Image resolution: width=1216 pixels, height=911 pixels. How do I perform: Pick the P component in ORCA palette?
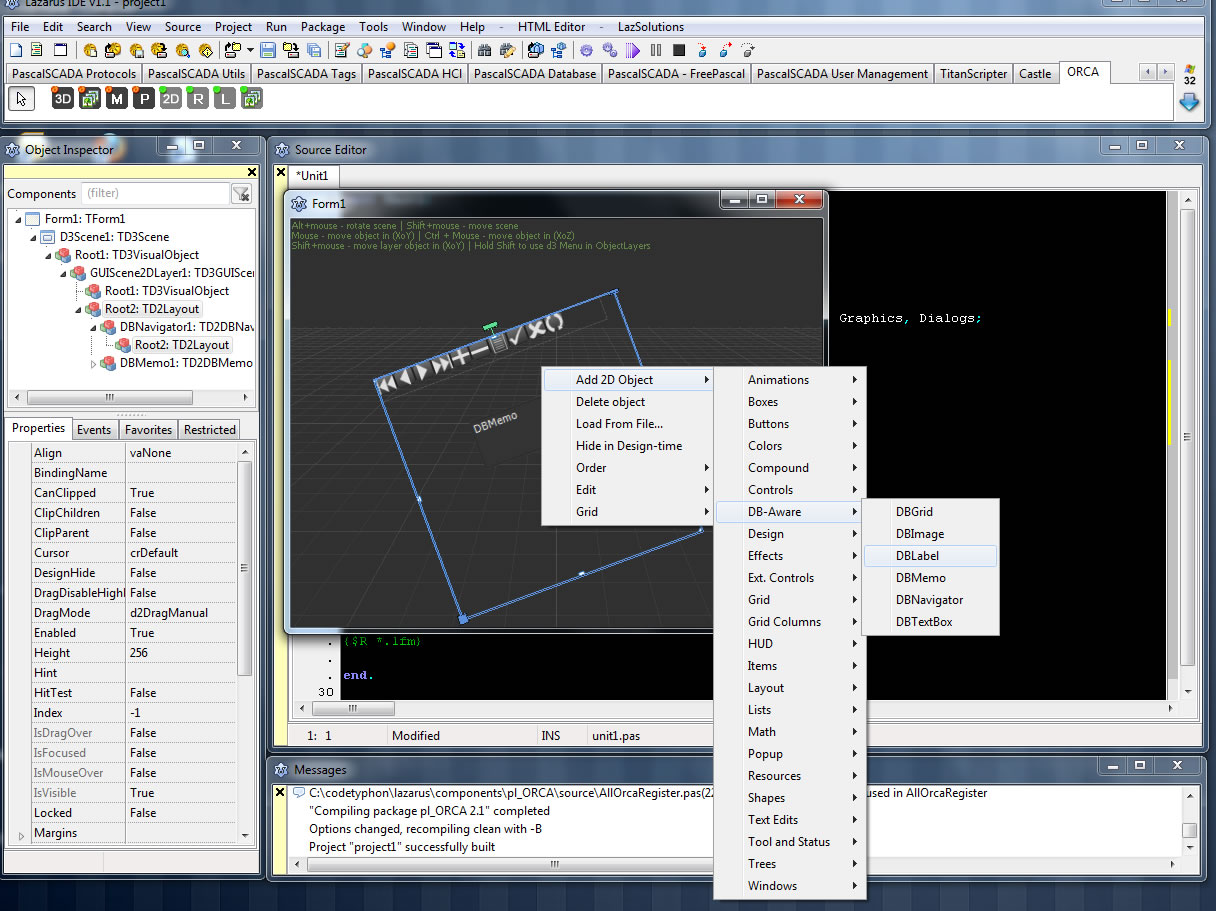tap(144, 98)
